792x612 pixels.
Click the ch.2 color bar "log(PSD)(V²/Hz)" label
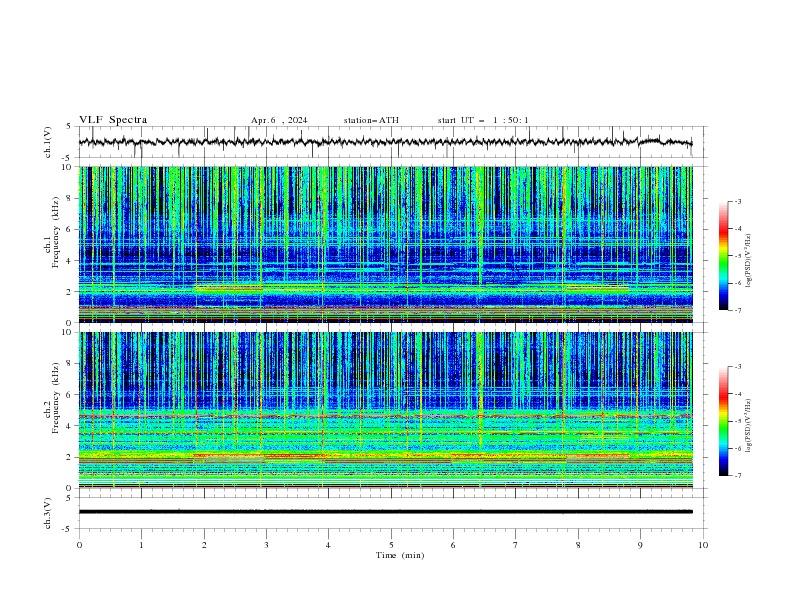coord(748,426)
